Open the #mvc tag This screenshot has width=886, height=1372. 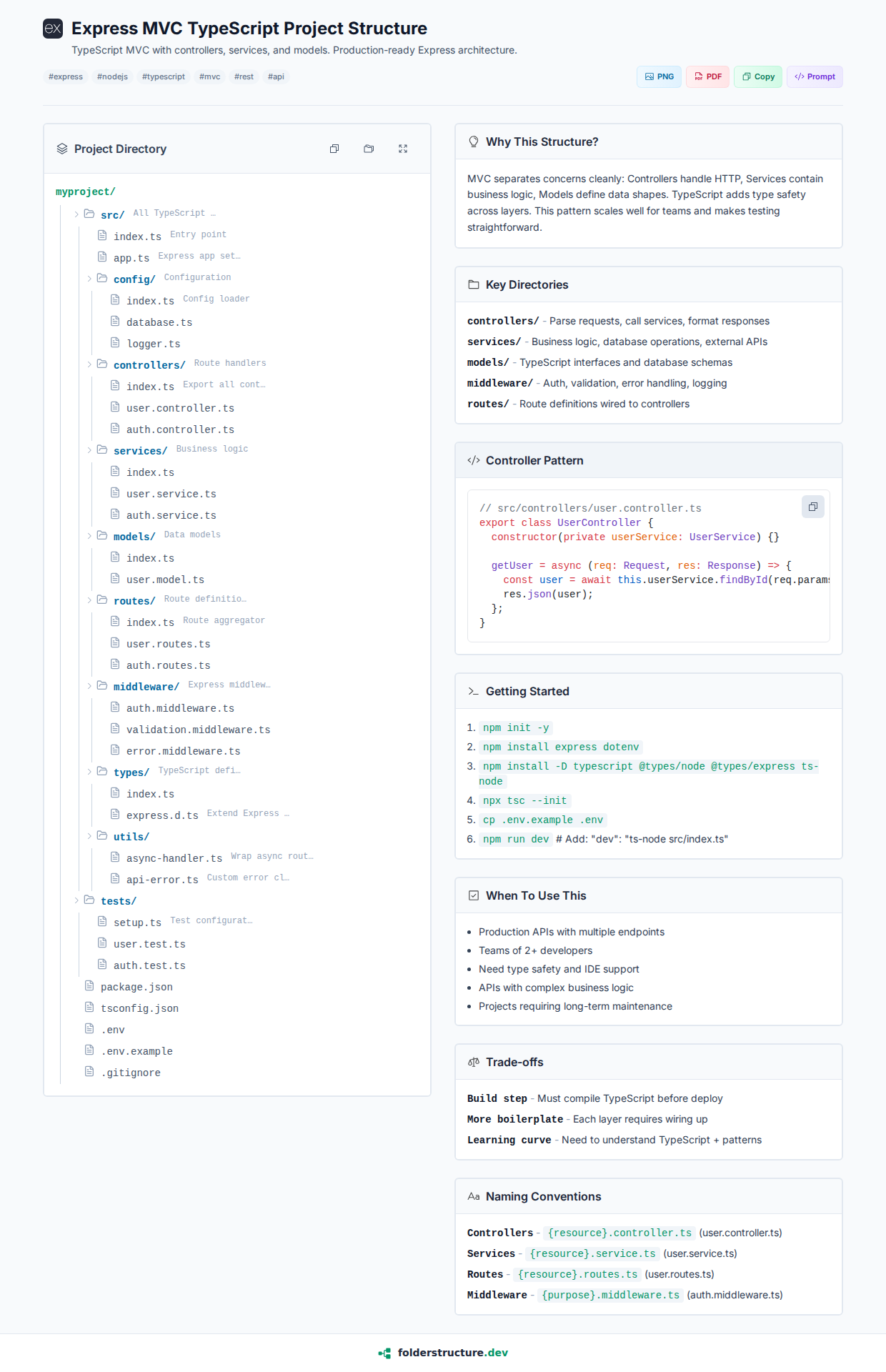click(209, 76)
